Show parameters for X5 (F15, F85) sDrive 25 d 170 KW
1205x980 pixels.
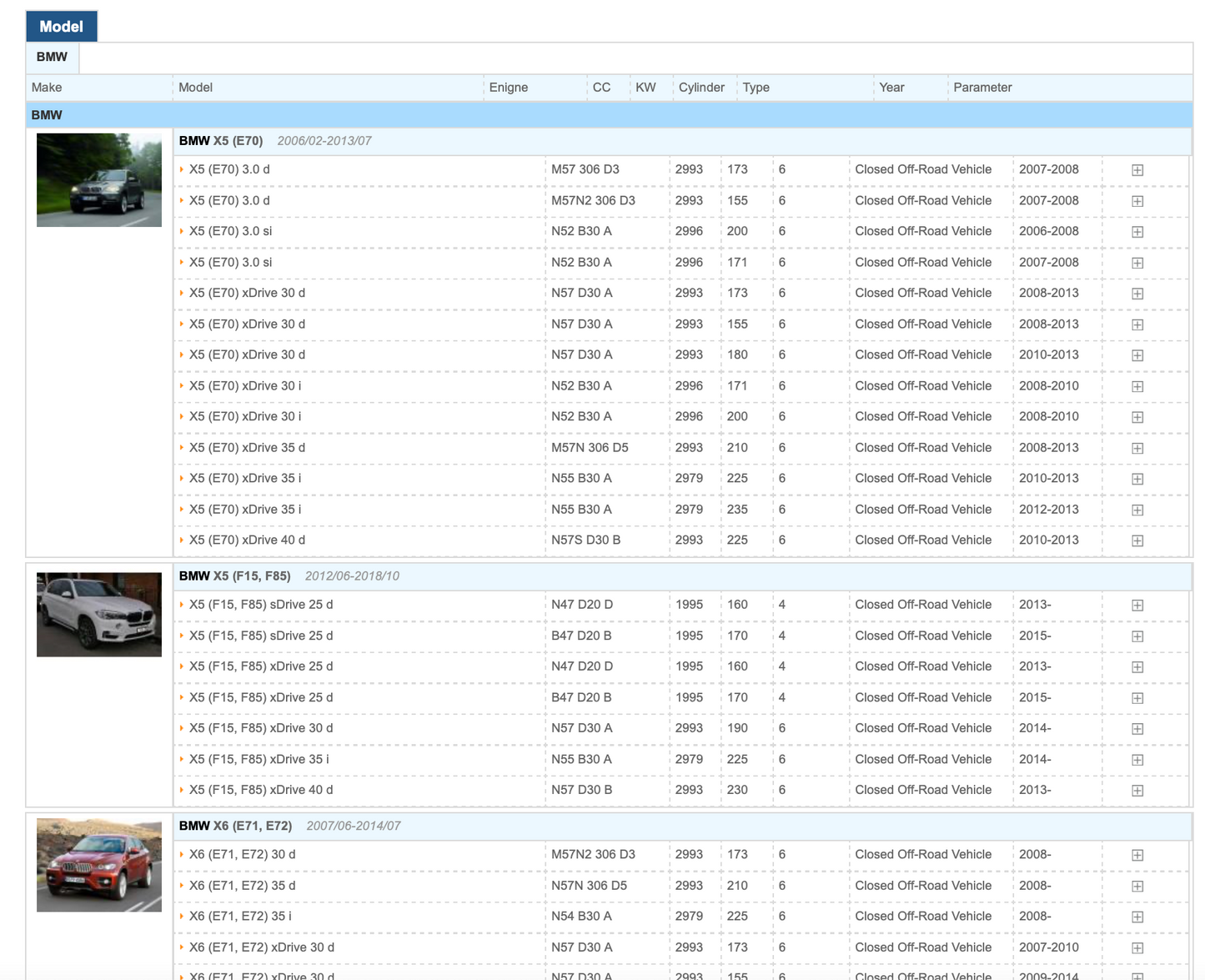click(x=1137, y=636)
